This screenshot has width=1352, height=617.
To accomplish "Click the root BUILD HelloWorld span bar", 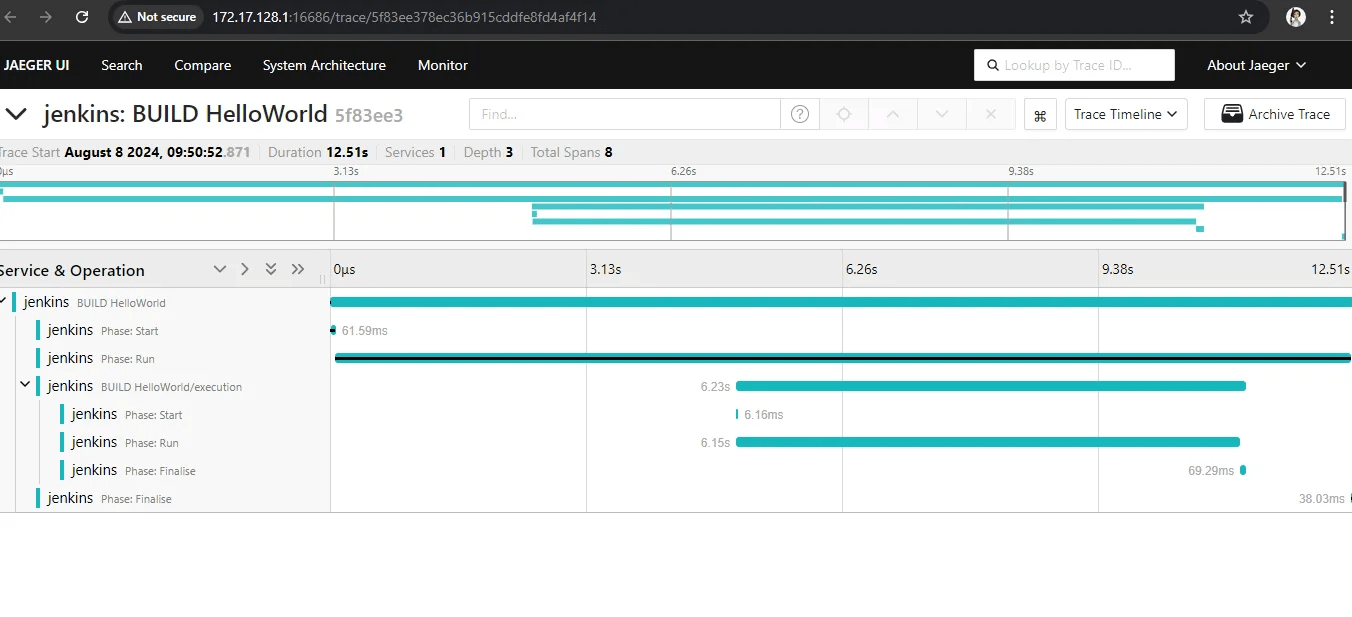I will tap(841, 302).
